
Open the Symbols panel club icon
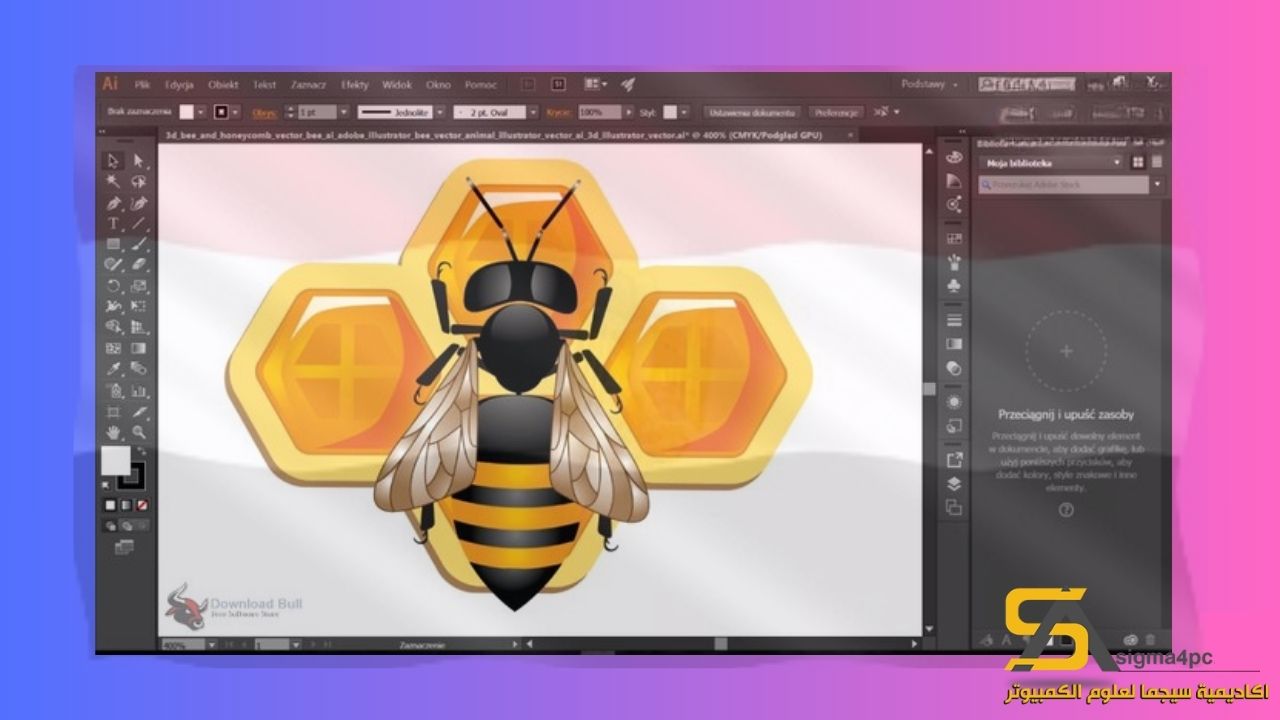(x=954, y=285)
